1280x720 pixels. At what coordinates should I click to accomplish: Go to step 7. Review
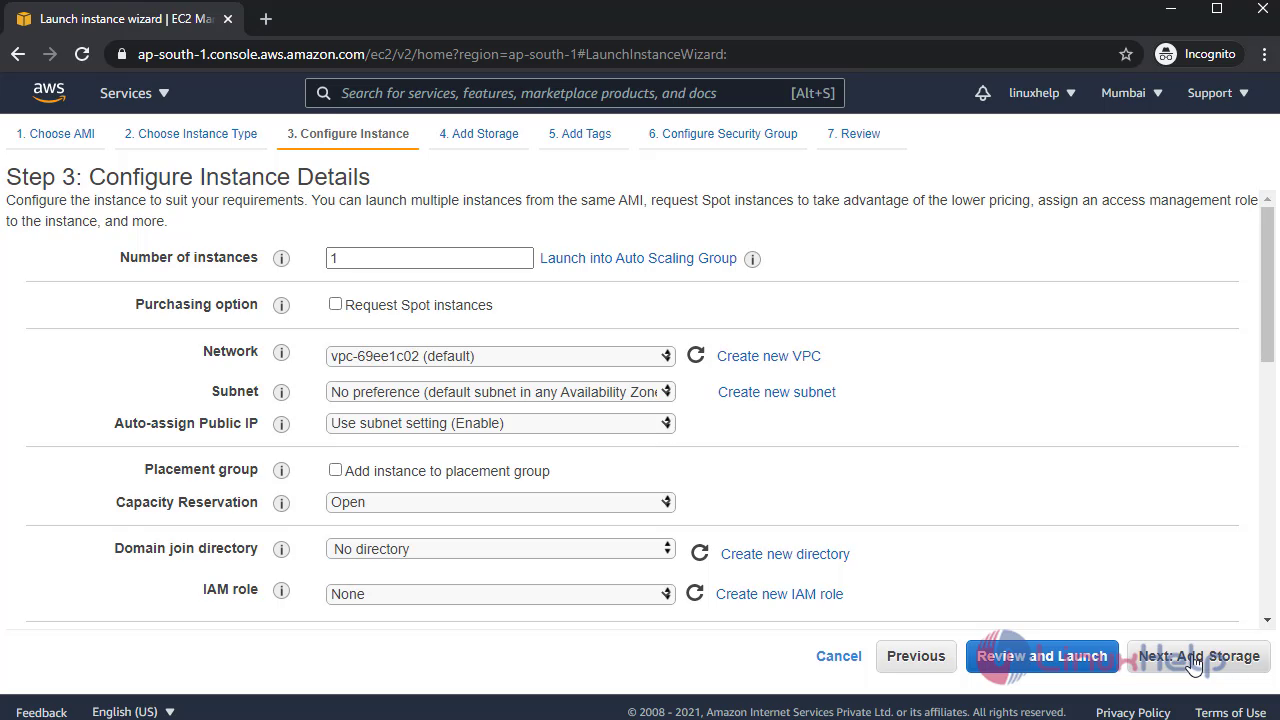pyautogui.click(x=854, y=134)
